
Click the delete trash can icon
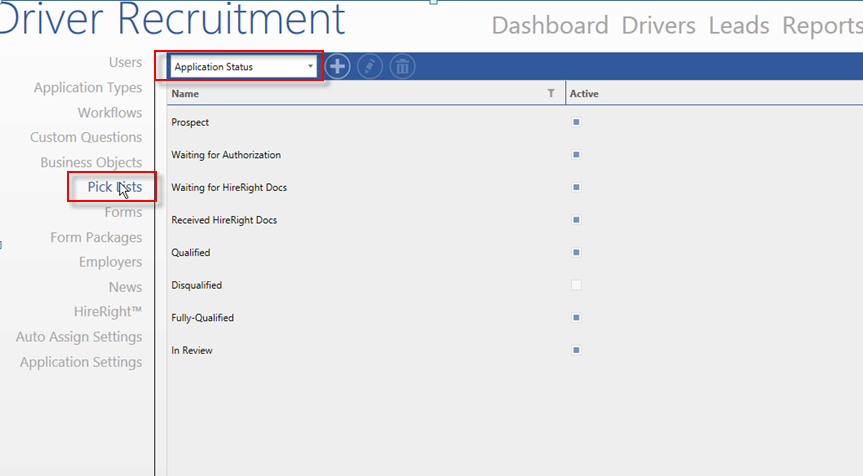tap(402, 67)
